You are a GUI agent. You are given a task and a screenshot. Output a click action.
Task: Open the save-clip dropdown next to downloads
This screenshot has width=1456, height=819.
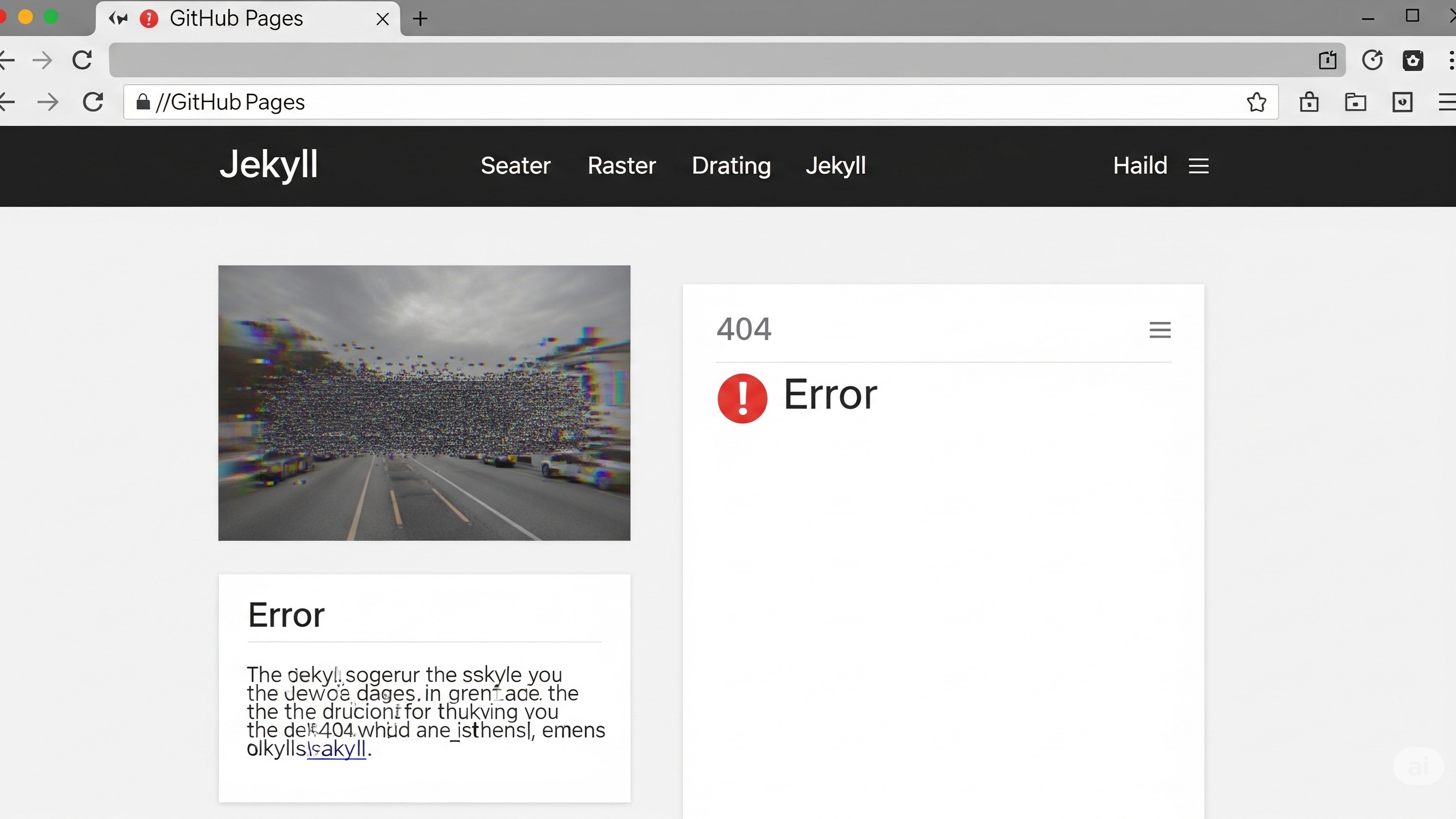pyautogui.click(x=1403, y=102)
